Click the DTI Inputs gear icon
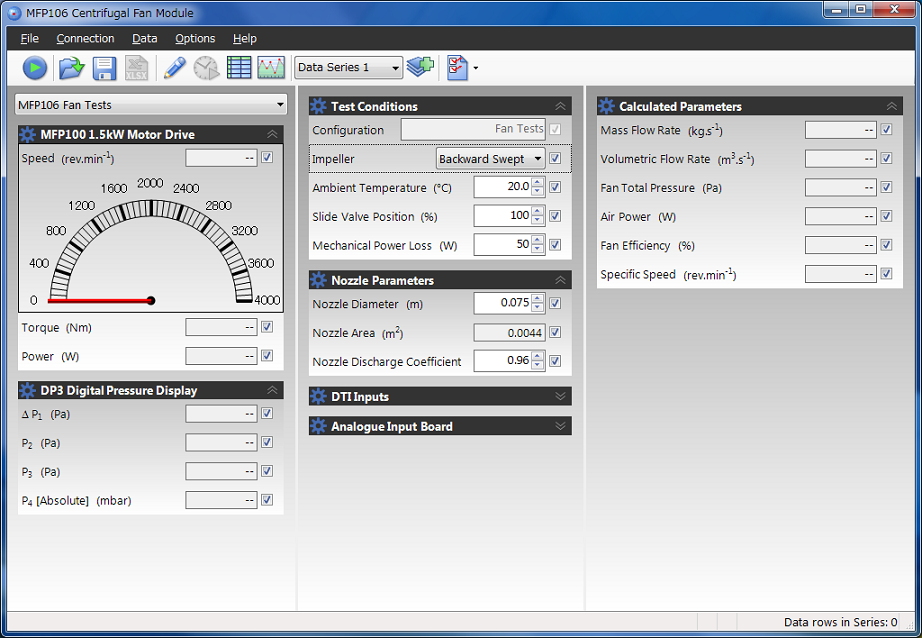Image resolution: width=922 pixels, height=638 pixels. point(318,397)
